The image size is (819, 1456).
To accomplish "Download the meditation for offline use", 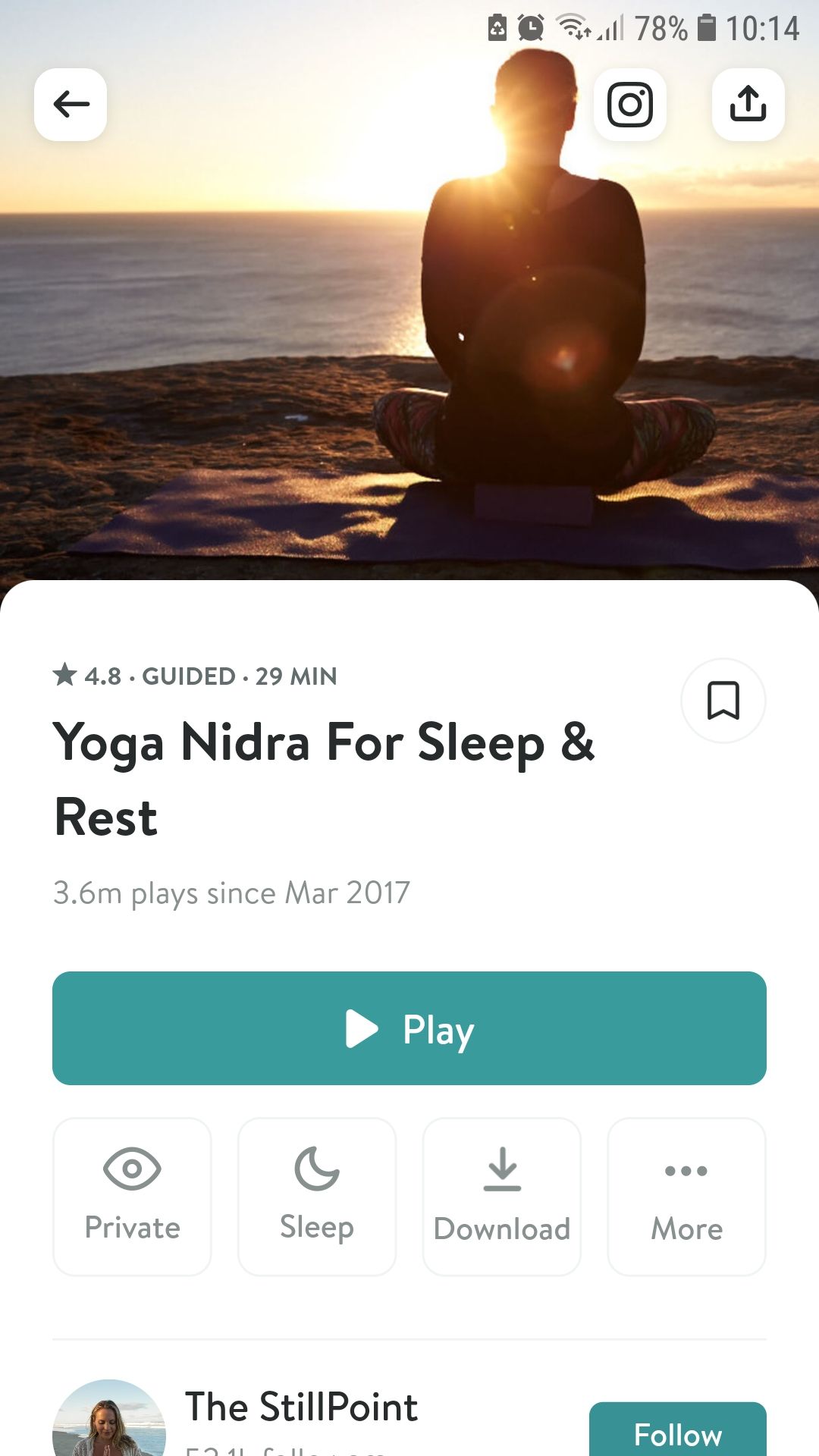I will (502, 1197).
